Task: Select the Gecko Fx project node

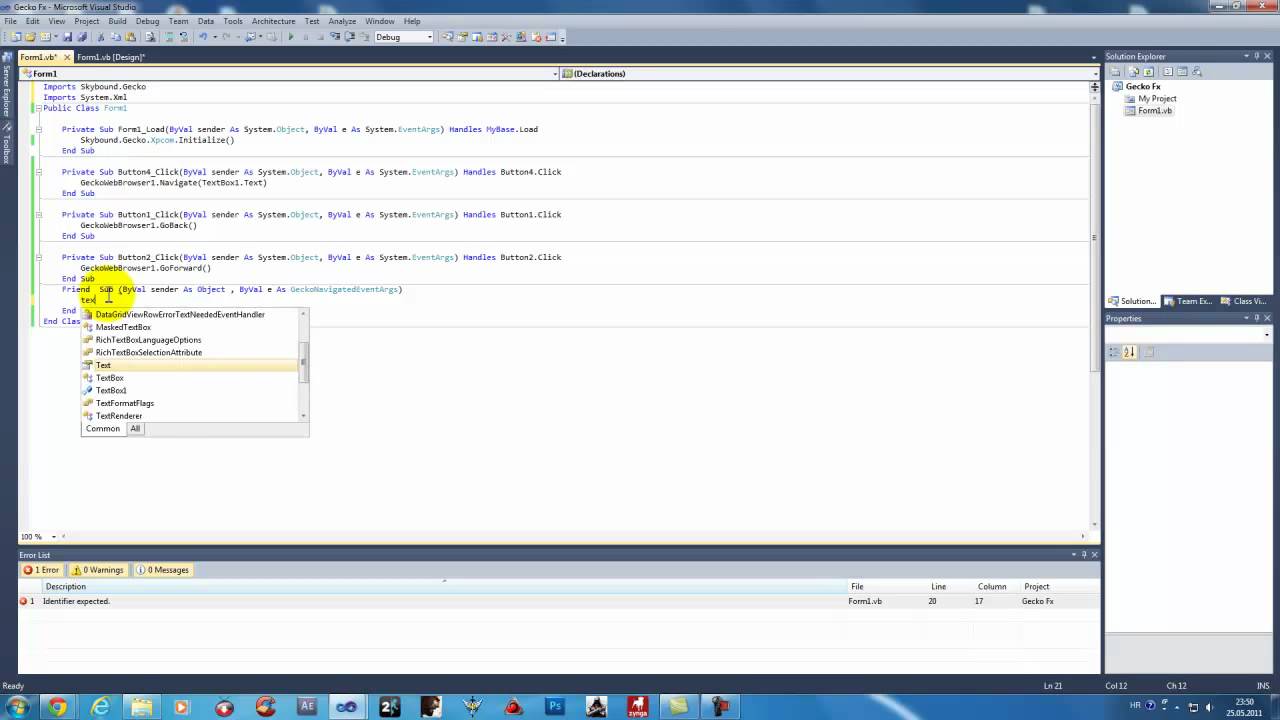Action: 1143,86
